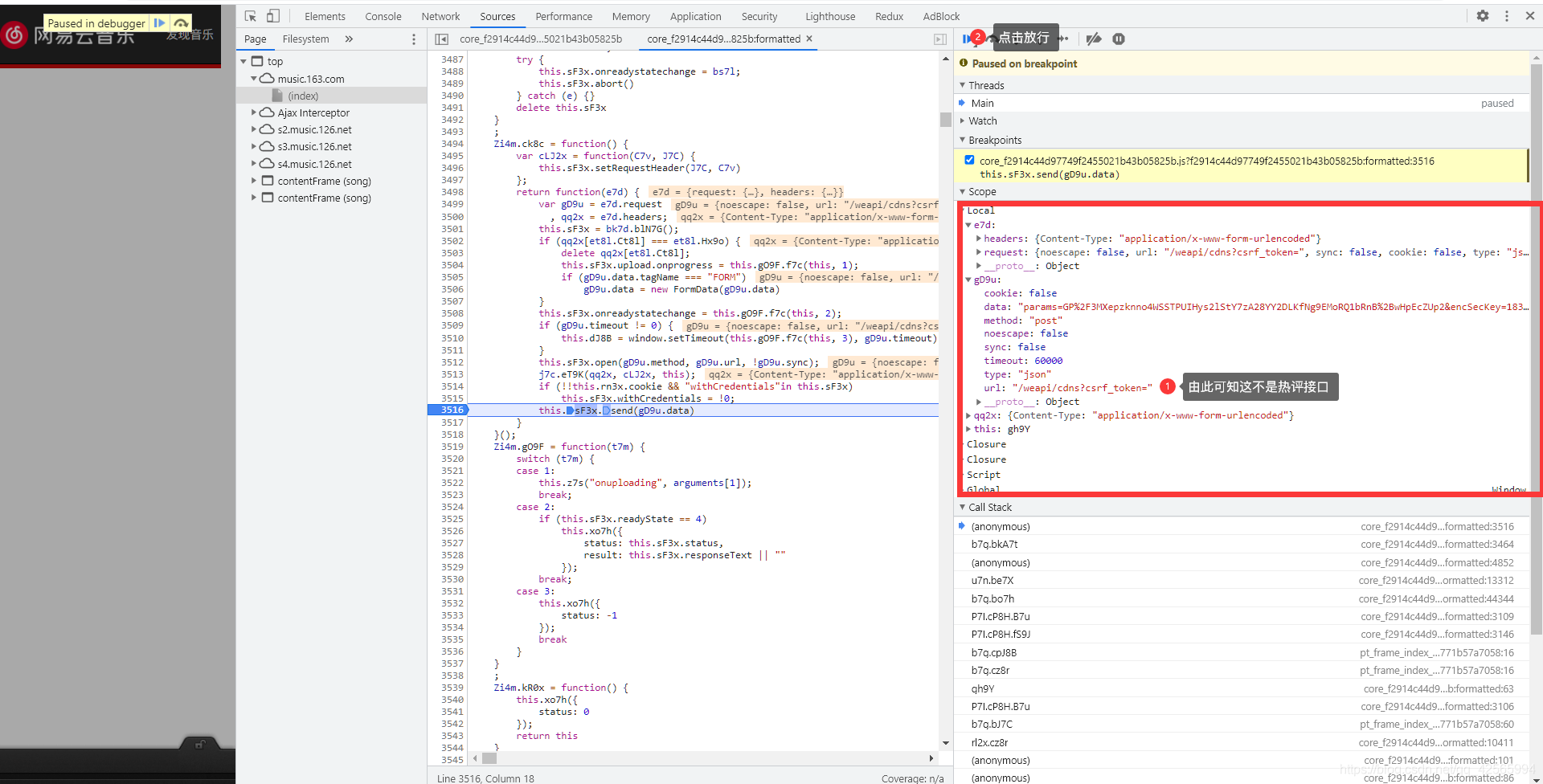1543x784 pixels.
Task: Click the player bar lock icon
Action: 199,745
